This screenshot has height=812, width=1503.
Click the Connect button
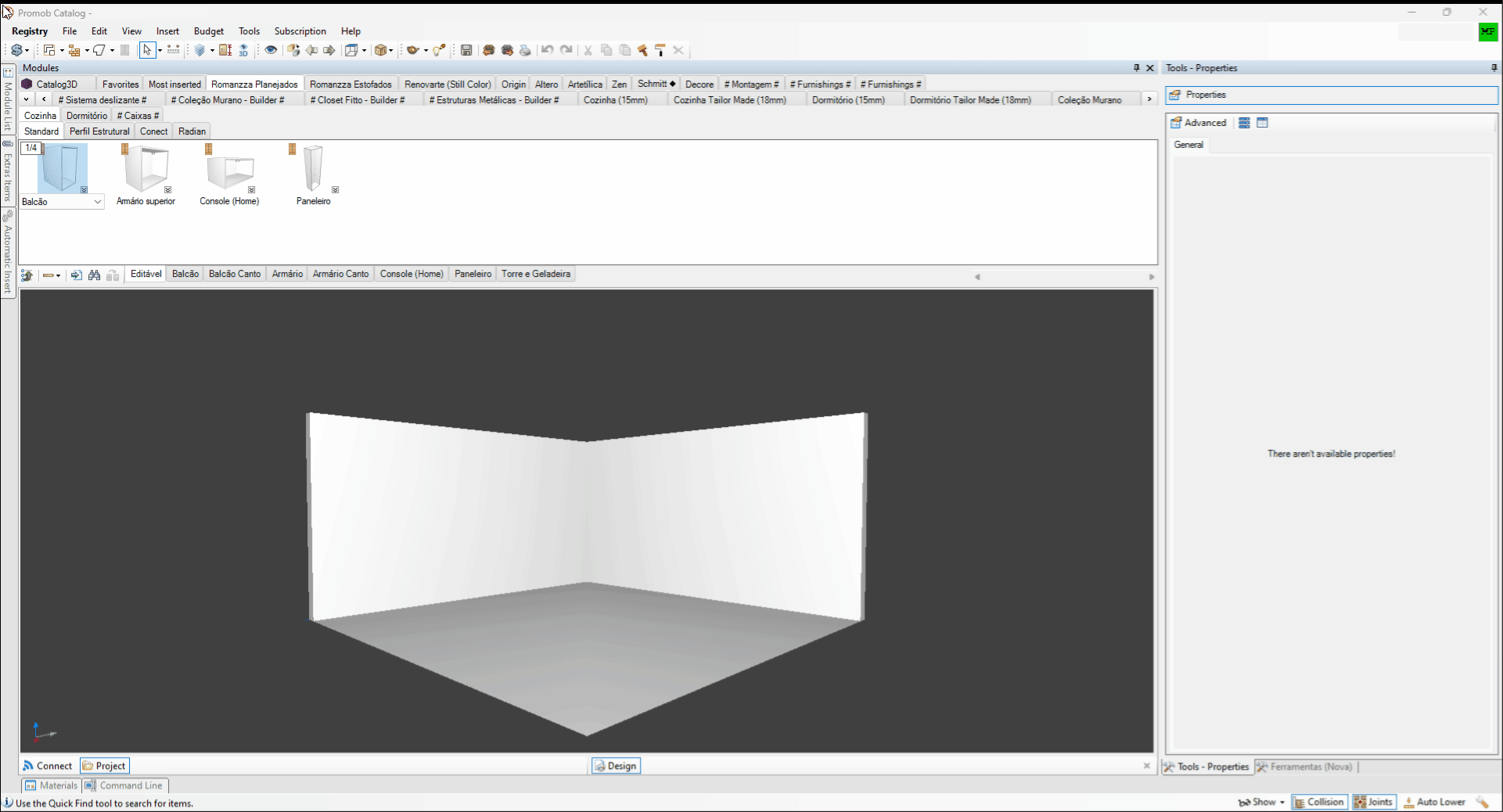coord(48,766)
